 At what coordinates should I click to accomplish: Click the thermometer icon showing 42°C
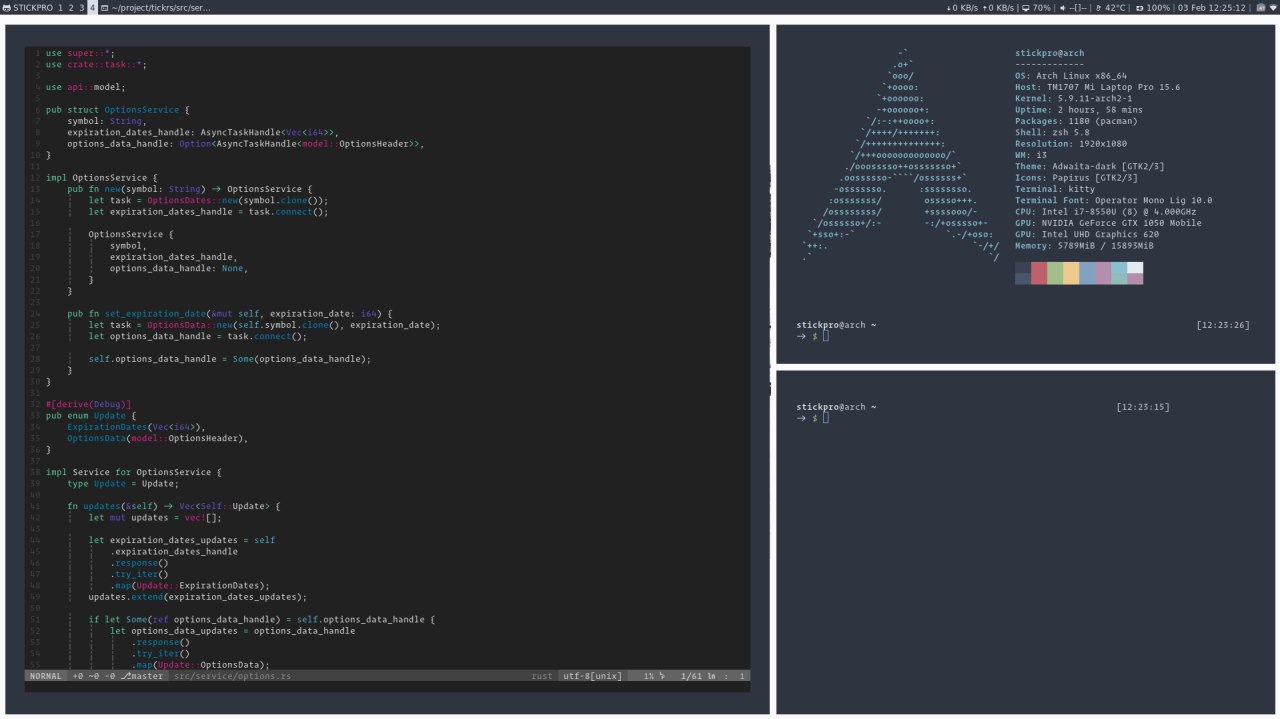1099,7
